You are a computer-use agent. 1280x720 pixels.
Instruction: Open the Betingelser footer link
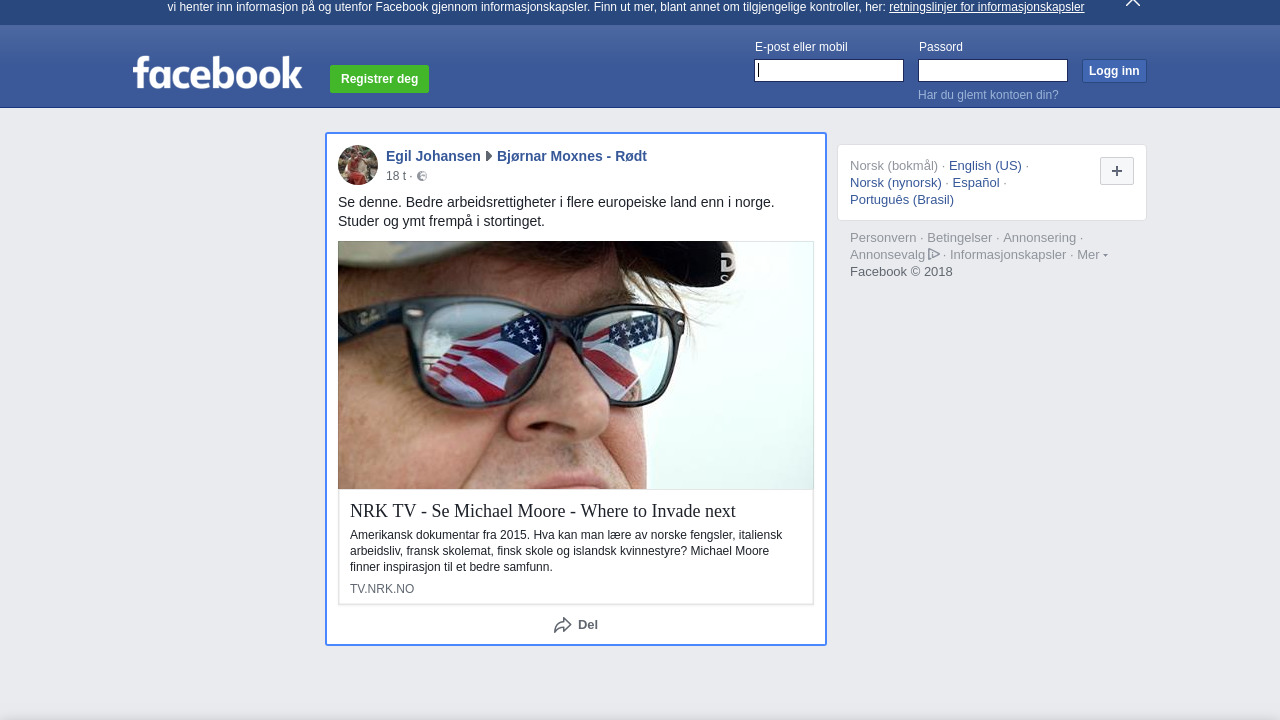point(960,238)
